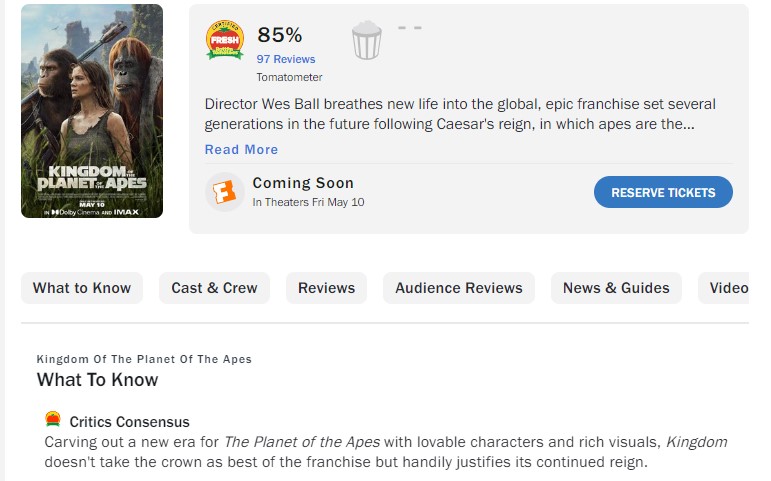Image resolution: width=771 pixels, height=481 pixels.
Task: Click the Critics Consensus heading text
Action: click(x=129, y=422)
